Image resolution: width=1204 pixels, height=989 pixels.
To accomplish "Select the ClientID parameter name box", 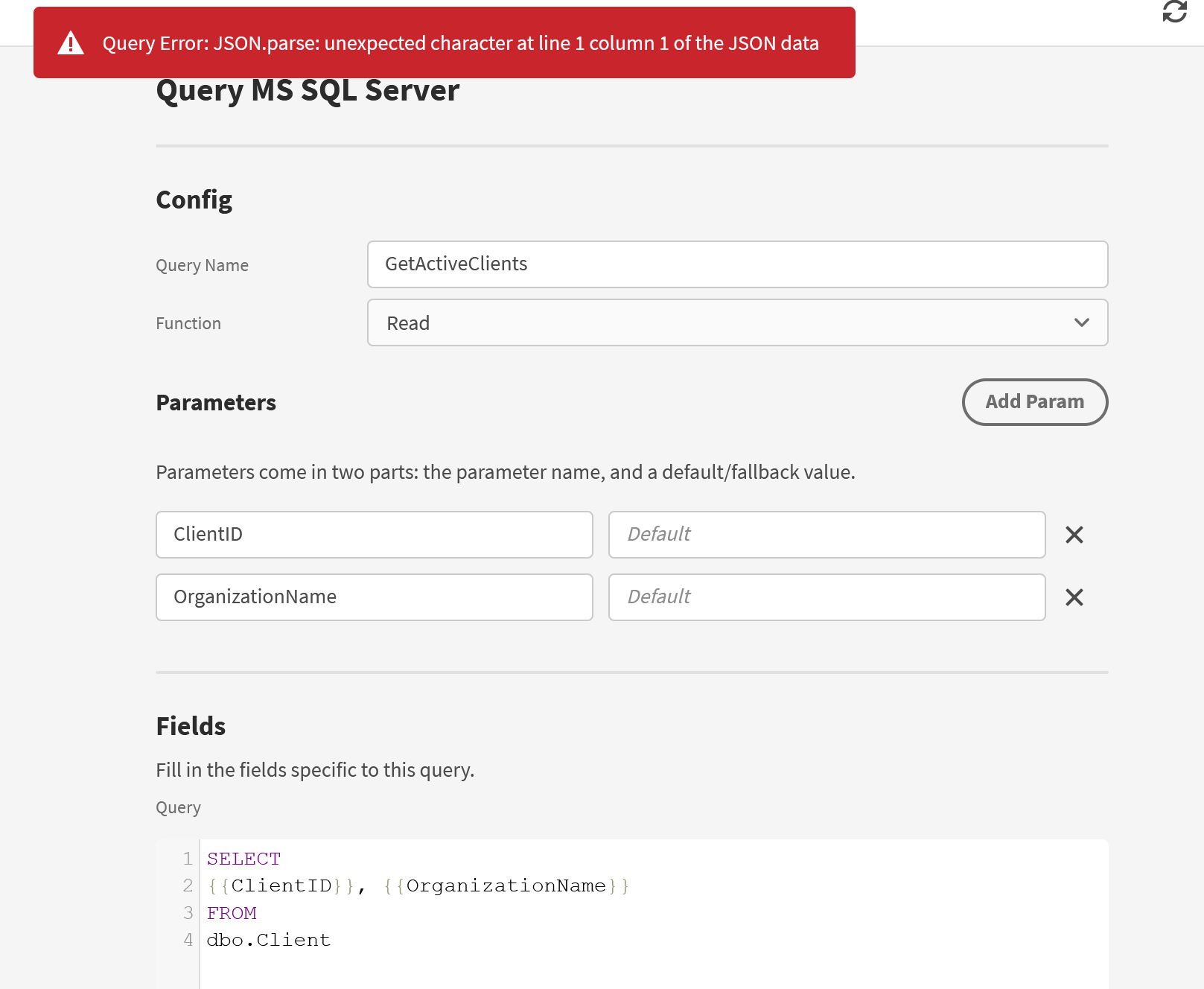I will point(374,534).
